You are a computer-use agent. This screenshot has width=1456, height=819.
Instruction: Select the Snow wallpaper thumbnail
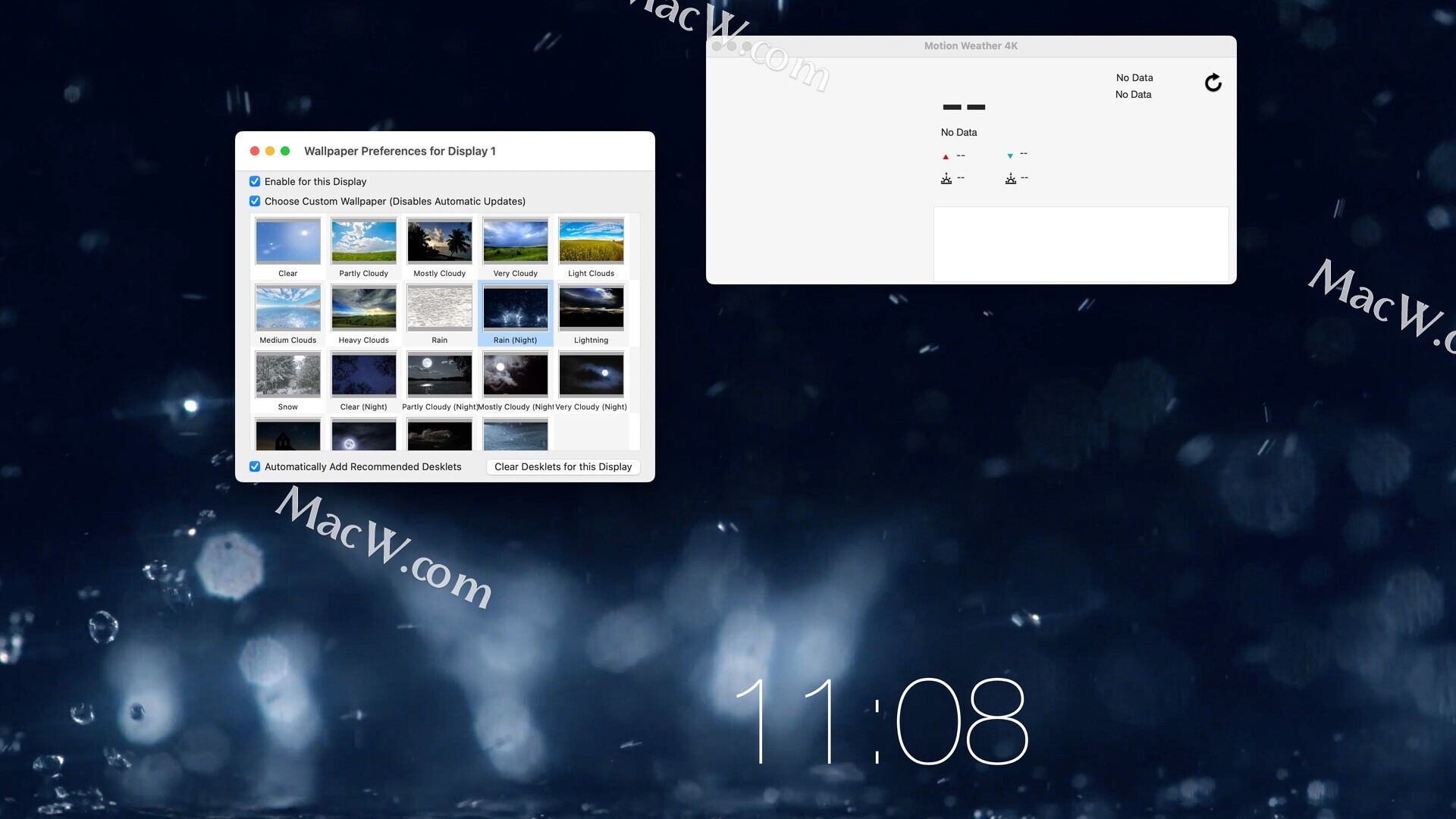coord(288,375)
